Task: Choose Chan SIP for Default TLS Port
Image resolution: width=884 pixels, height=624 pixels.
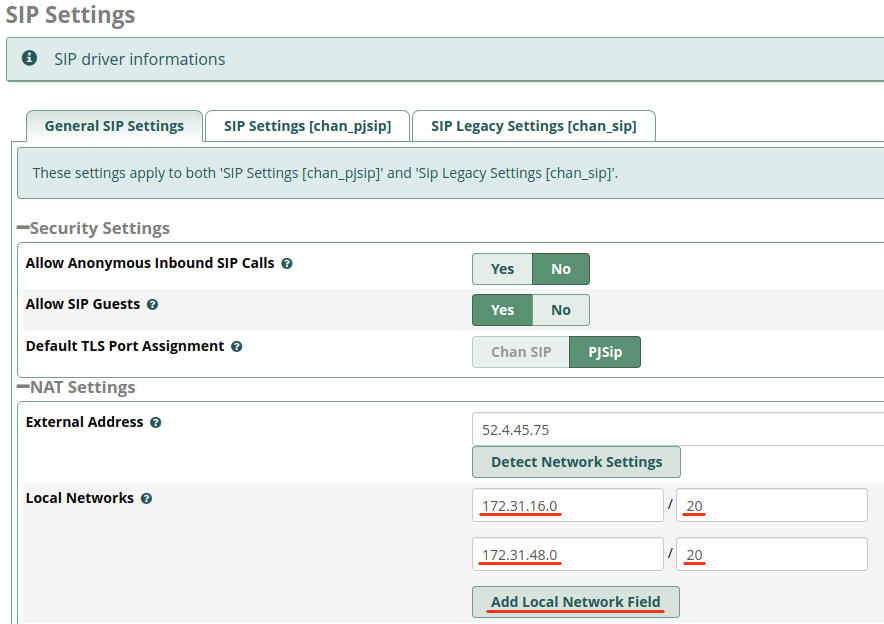Action: pyautogui.click(x=521, y=352)
